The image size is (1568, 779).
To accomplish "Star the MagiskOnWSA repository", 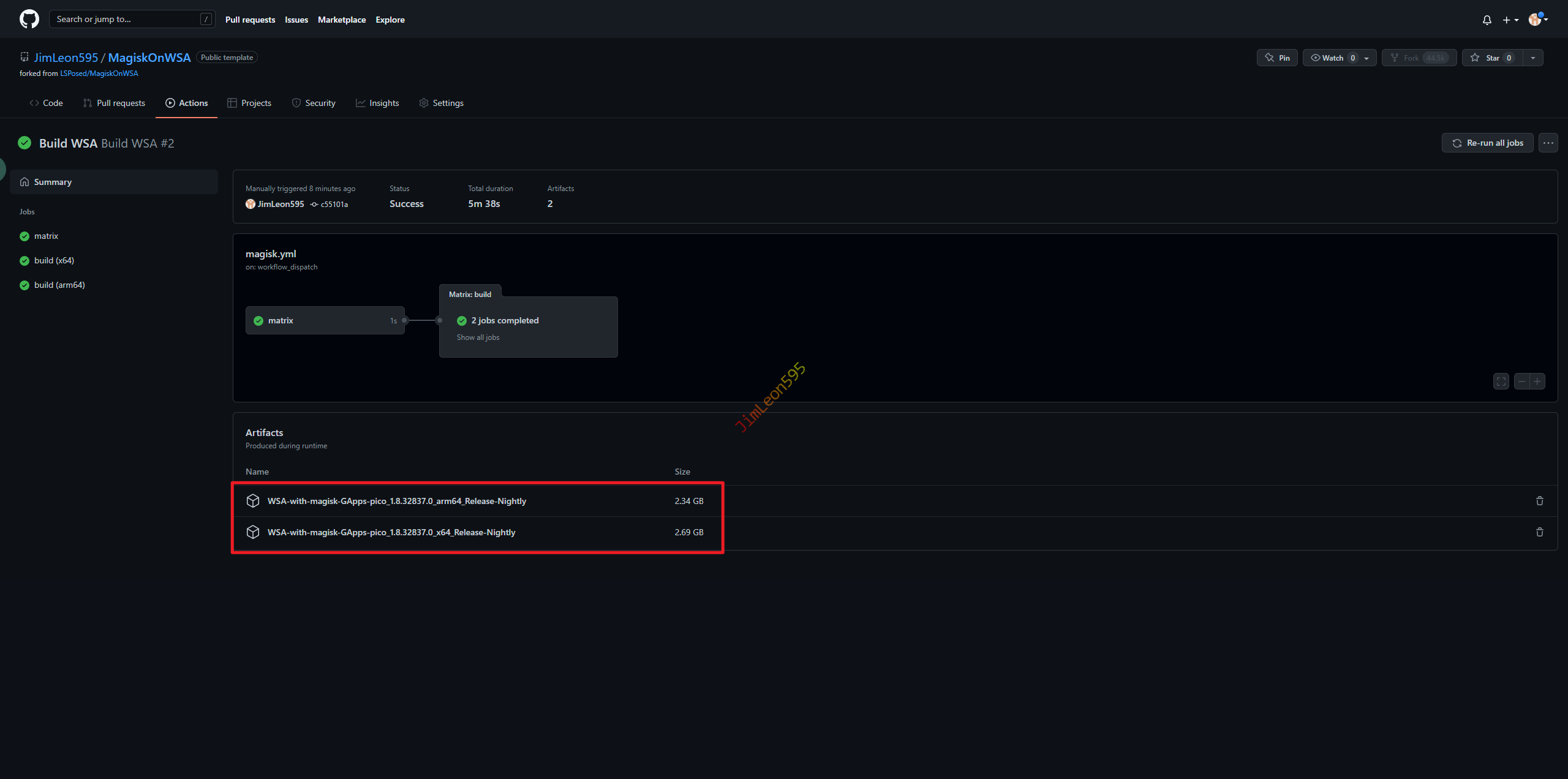I will [x=1492, y=58].
